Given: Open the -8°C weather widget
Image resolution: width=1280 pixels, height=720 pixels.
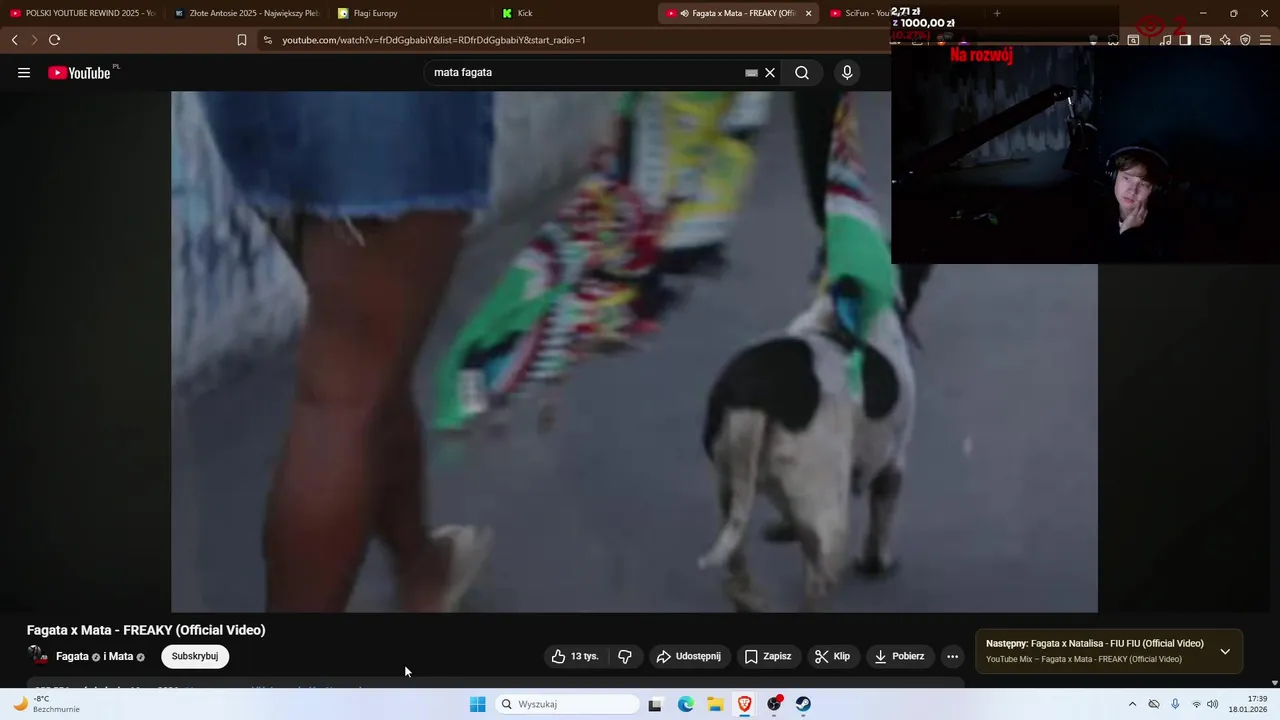Looking at the screenshot, I should coord(47,704).
